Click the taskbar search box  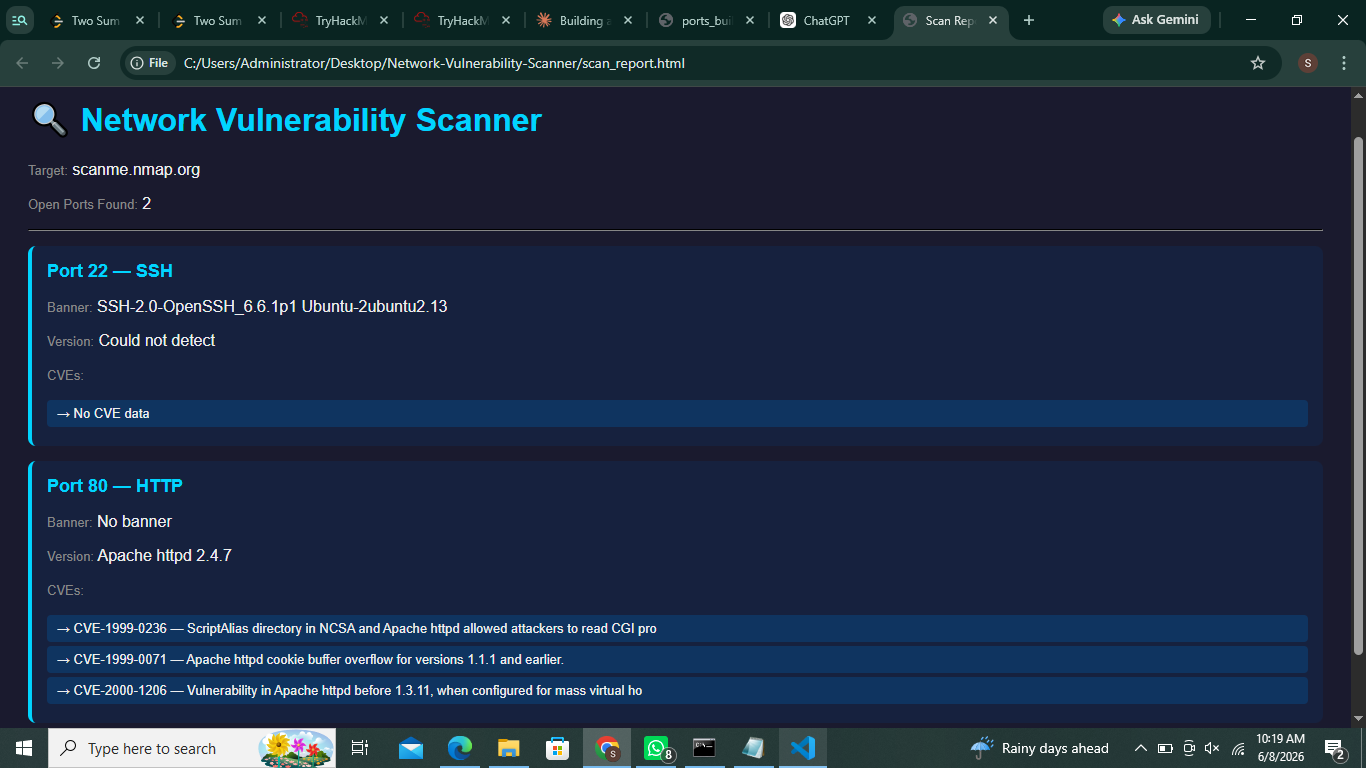pos(192,748)
